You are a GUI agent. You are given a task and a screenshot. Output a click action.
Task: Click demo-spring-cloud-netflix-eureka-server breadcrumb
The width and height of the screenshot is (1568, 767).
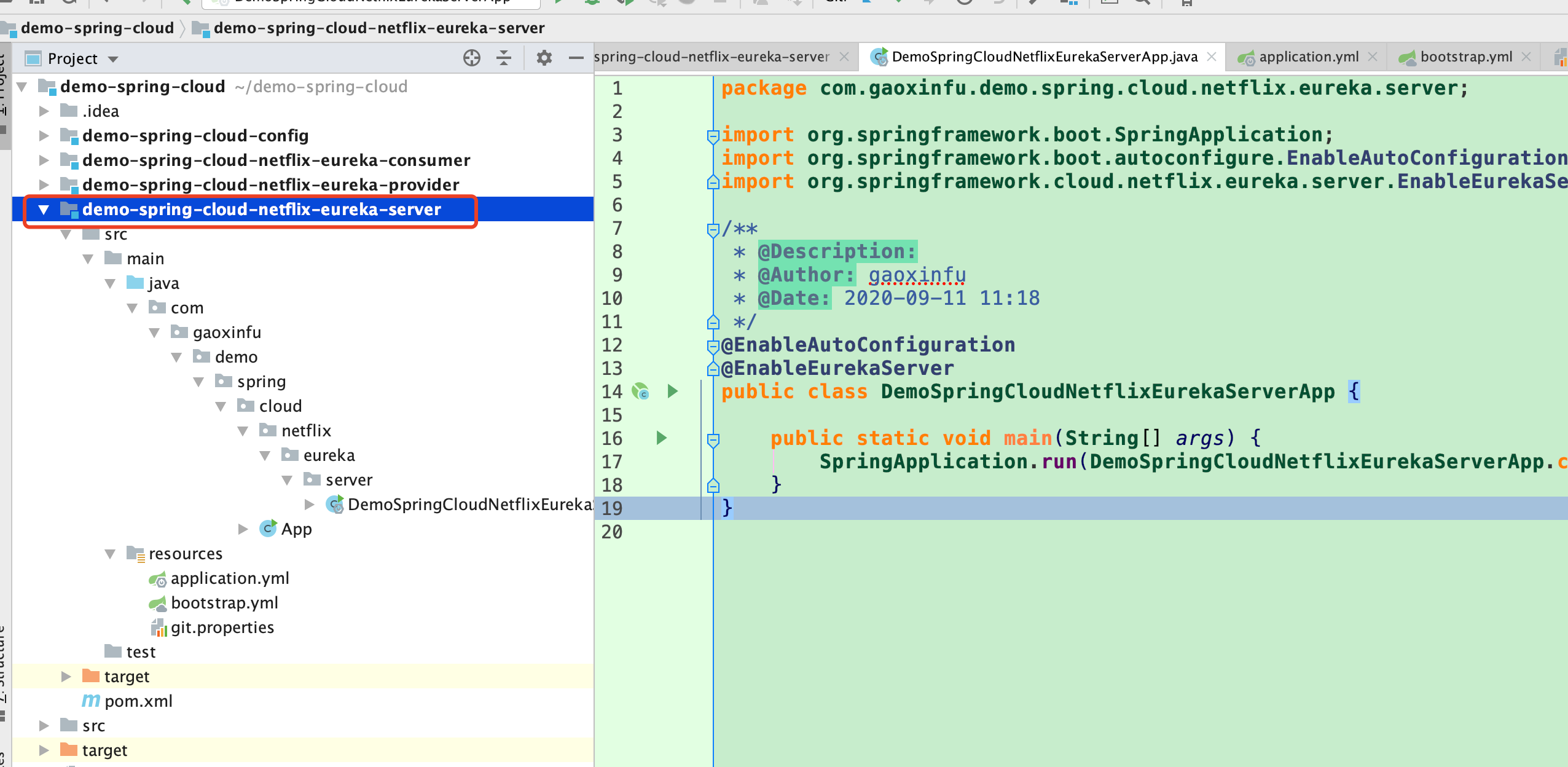pos(378,28)
